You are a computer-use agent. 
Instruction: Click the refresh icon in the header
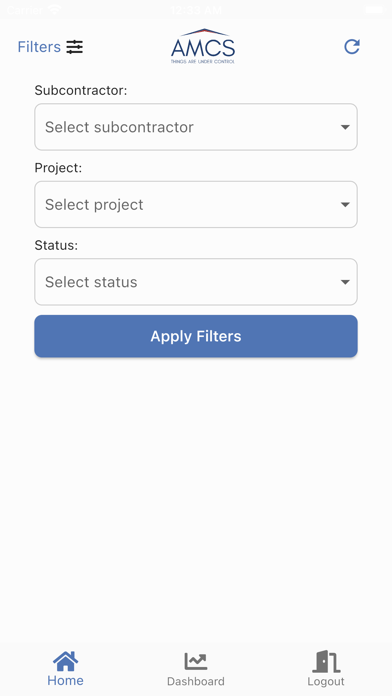point(352,47)
